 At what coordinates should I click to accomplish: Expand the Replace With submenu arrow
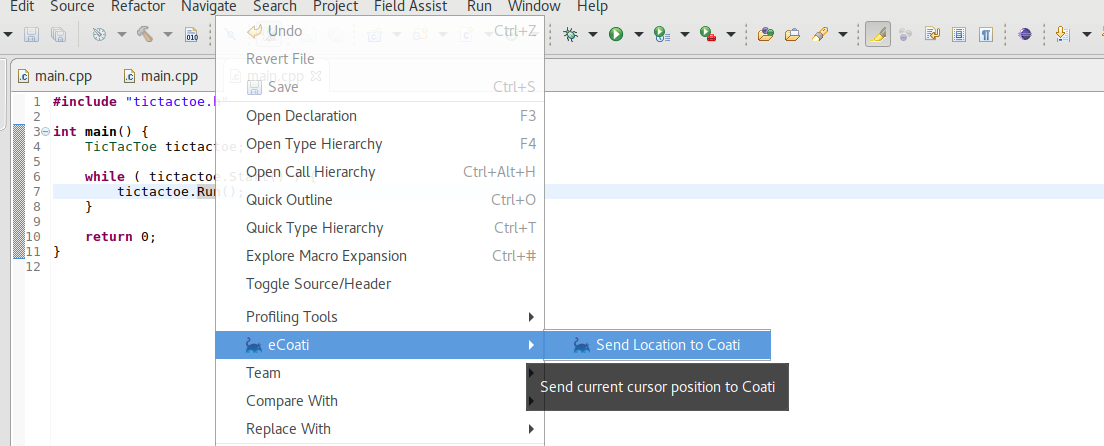click(532, 428)
